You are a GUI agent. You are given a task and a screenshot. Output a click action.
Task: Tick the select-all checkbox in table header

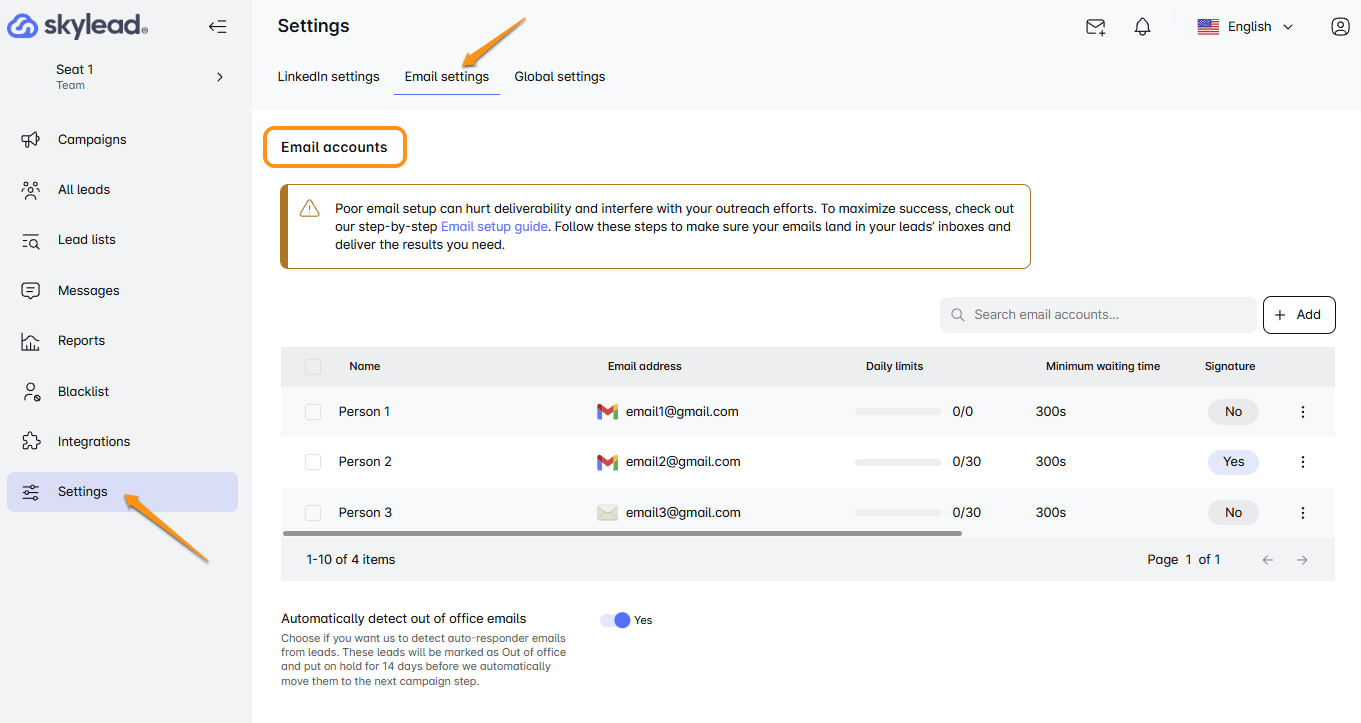pos(313,367)
